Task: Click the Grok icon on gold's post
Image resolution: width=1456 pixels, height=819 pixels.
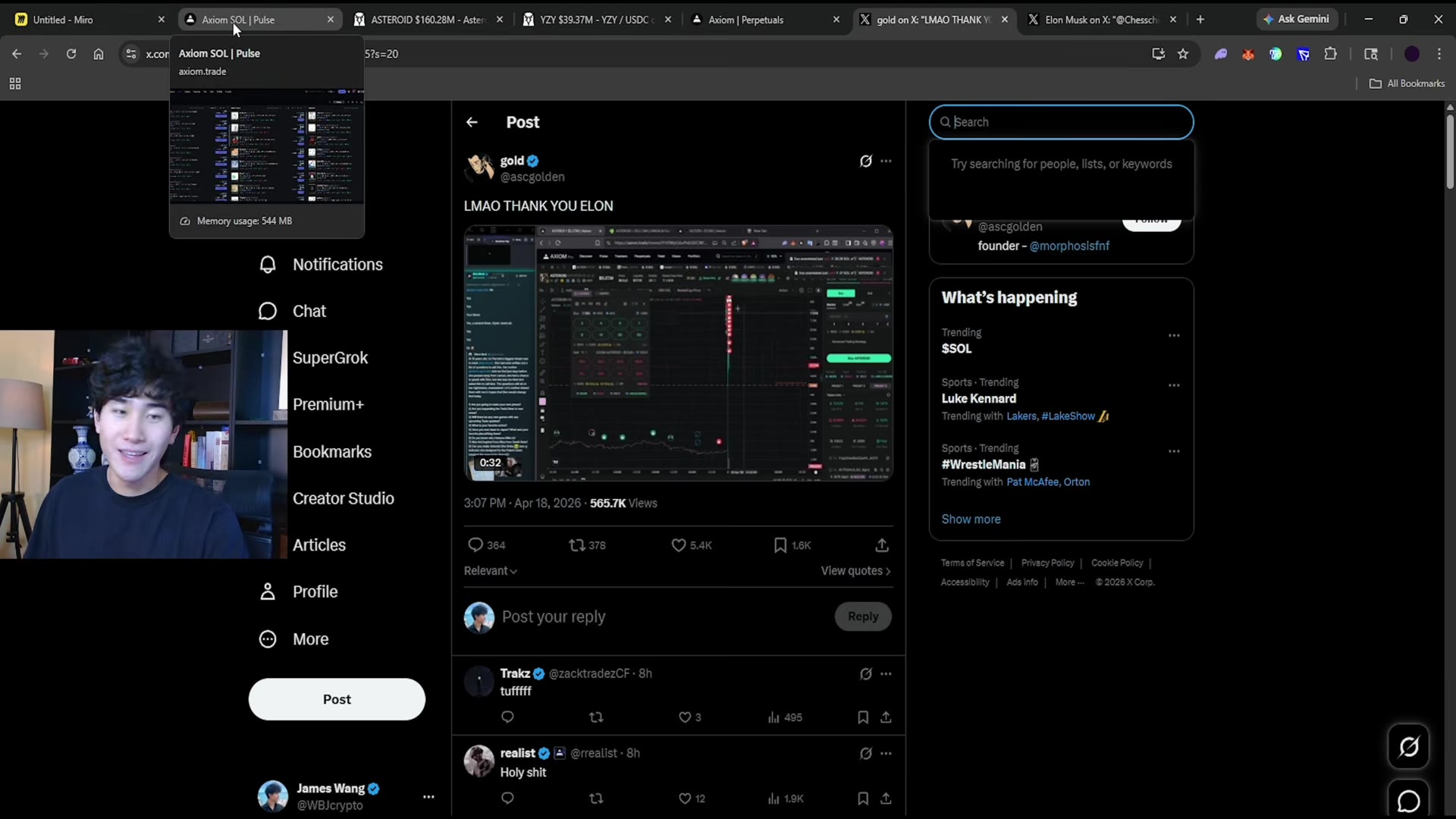Action: [865, 161]
